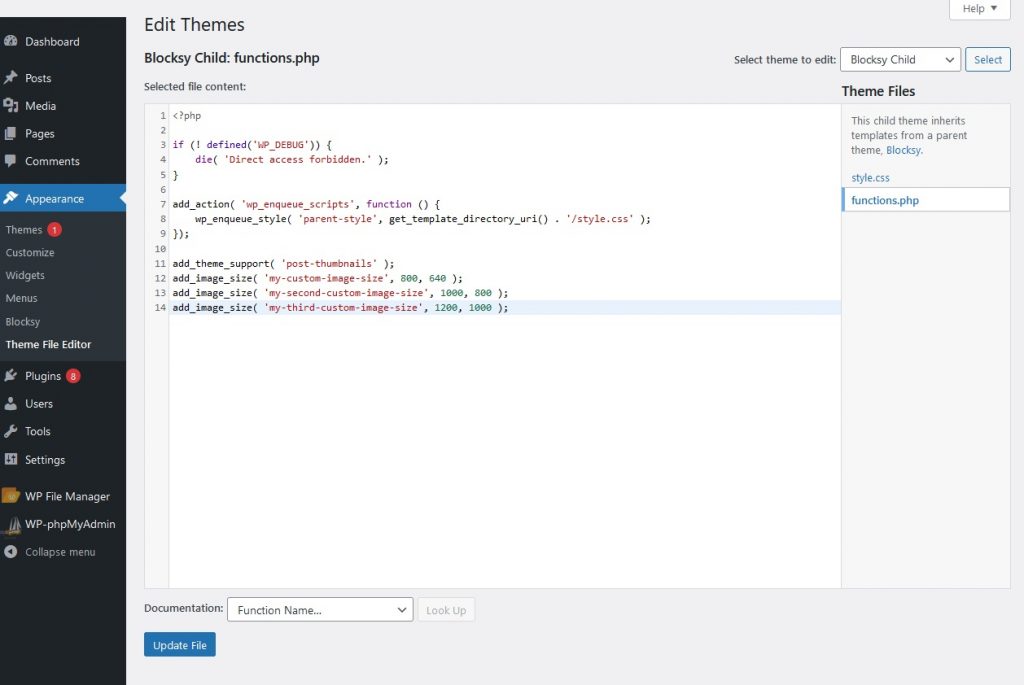Click the Comments speech bubble icon
The image size is (1024, 685).
[10, 161]
